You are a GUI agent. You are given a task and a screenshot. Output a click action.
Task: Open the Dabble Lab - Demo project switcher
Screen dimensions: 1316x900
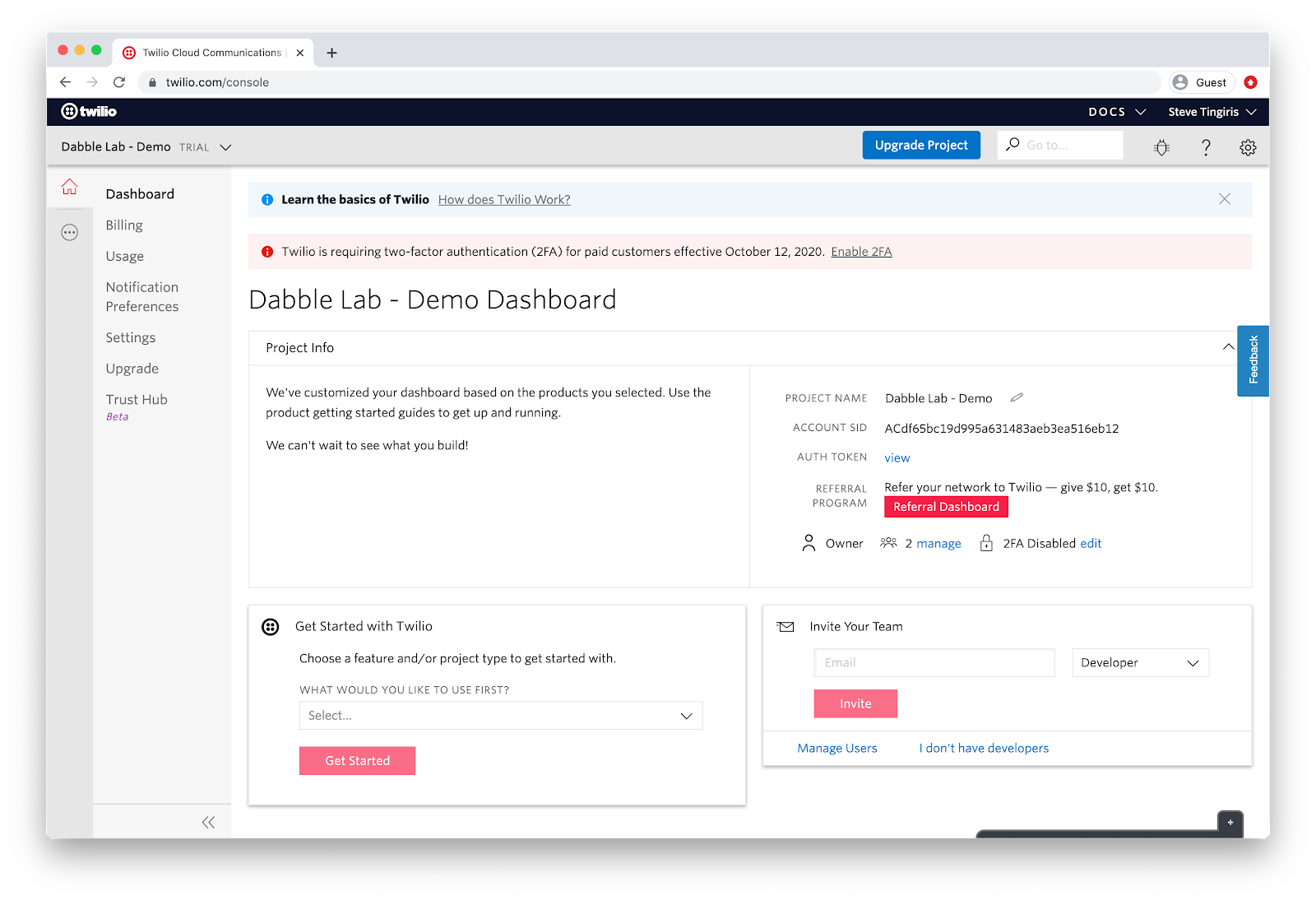click(146, 147)
